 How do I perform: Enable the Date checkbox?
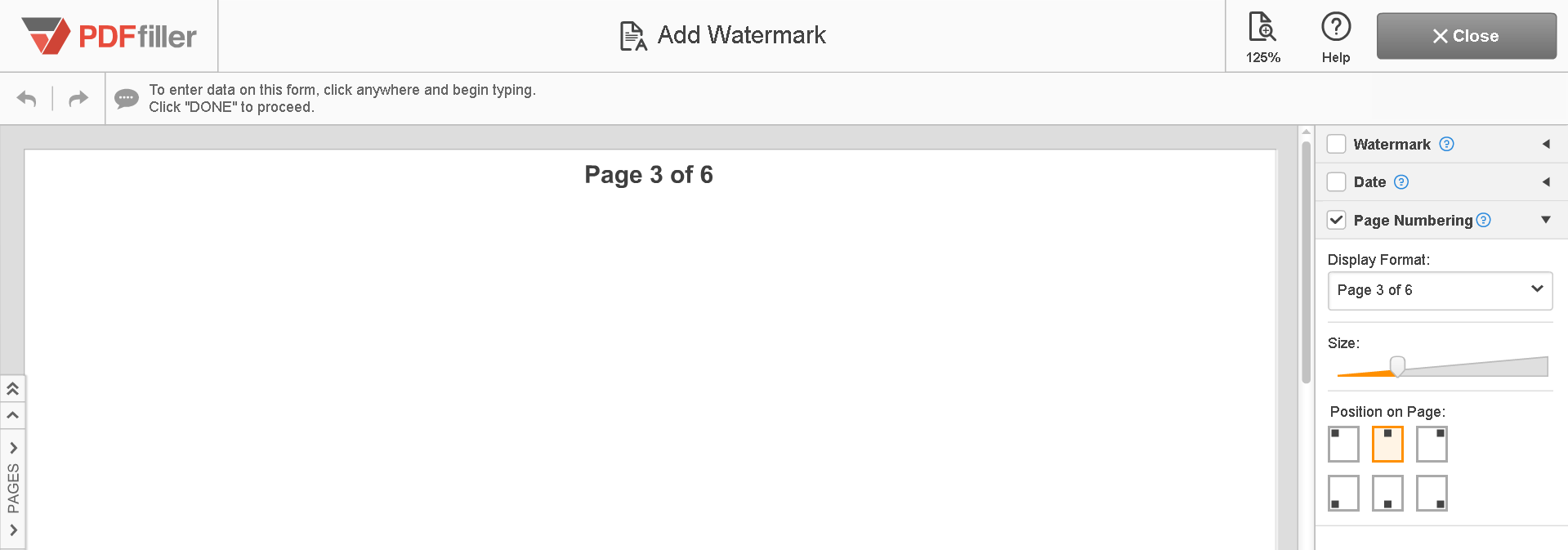click(x=1336, y=181)
